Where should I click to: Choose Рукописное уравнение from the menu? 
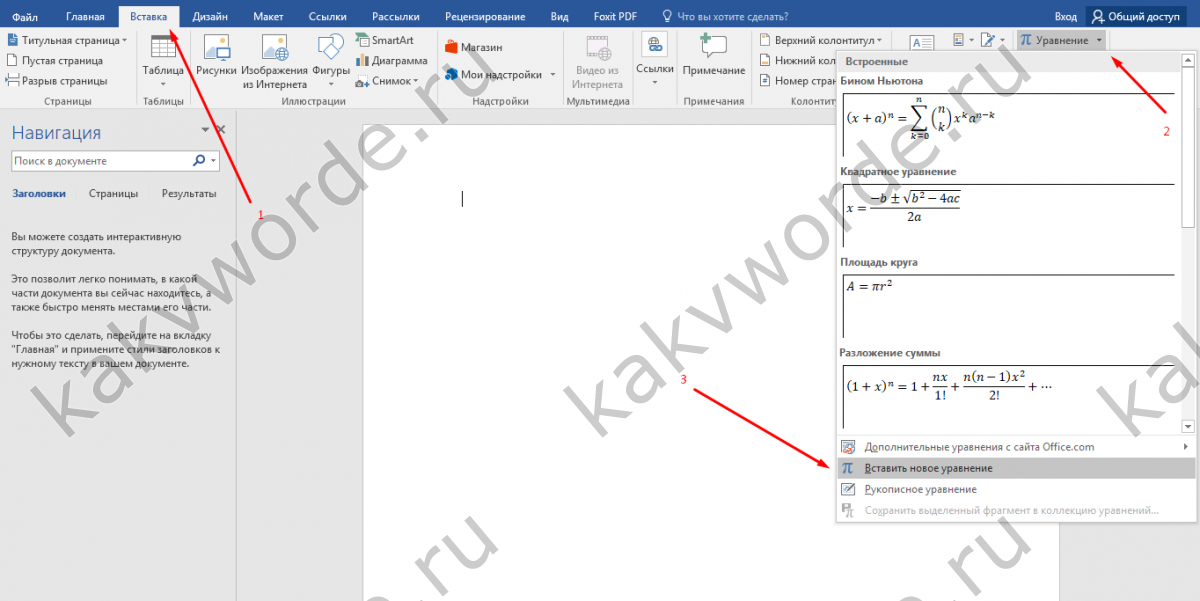[920, 489]
